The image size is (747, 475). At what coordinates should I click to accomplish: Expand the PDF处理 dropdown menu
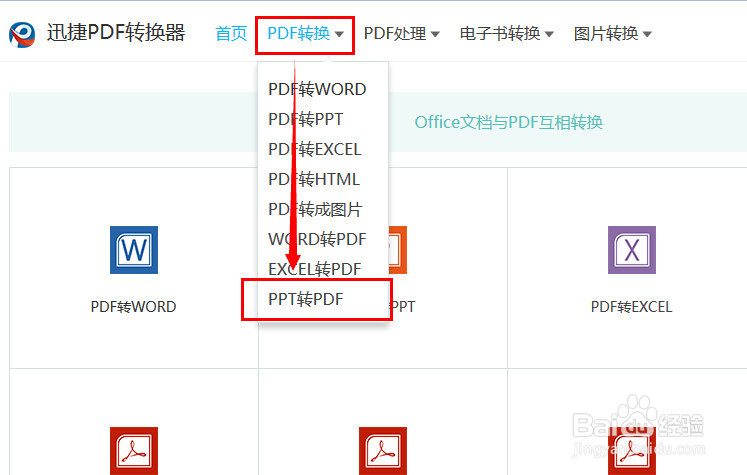tap(401, 34)
